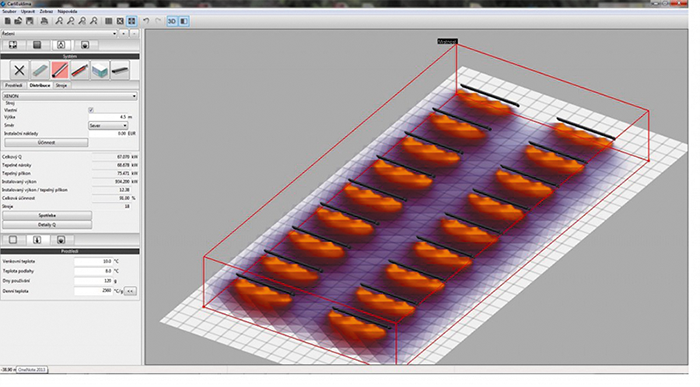Select the black tube system icon
Viewport: 700px width, 387px height.
tap(120, 70)
